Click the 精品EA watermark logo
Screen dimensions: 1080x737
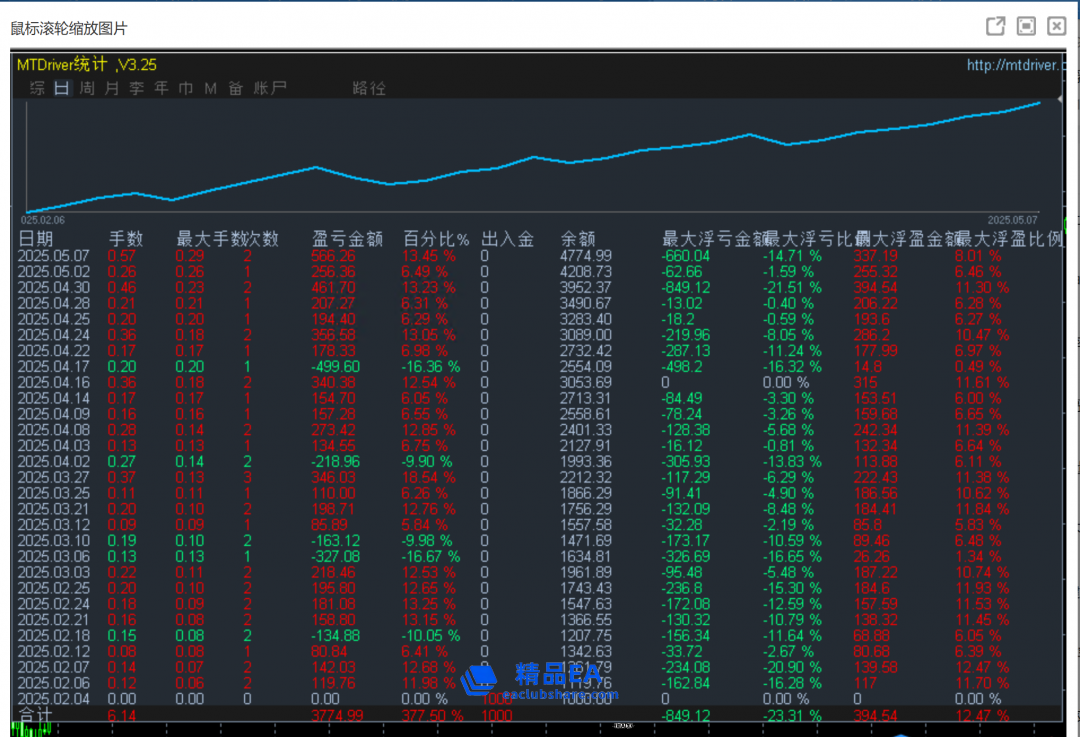540,680
